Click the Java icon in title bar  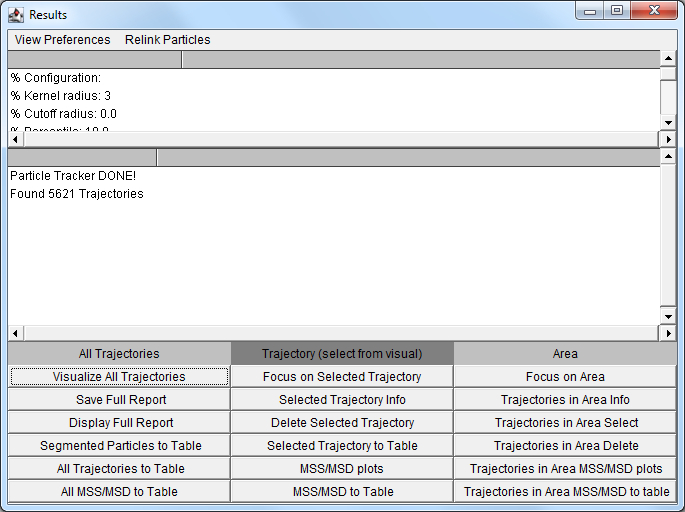tap(16, 14)
